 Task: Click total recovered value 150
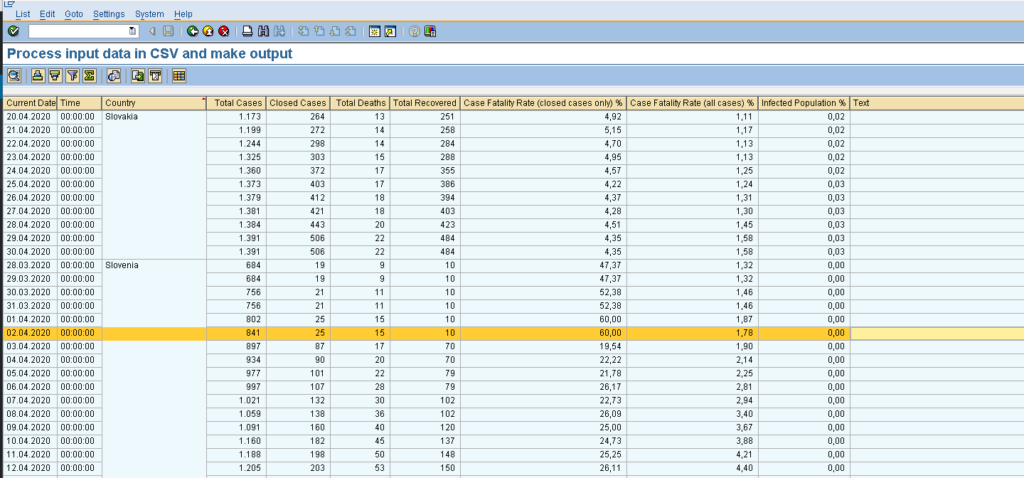click(424, 468)
